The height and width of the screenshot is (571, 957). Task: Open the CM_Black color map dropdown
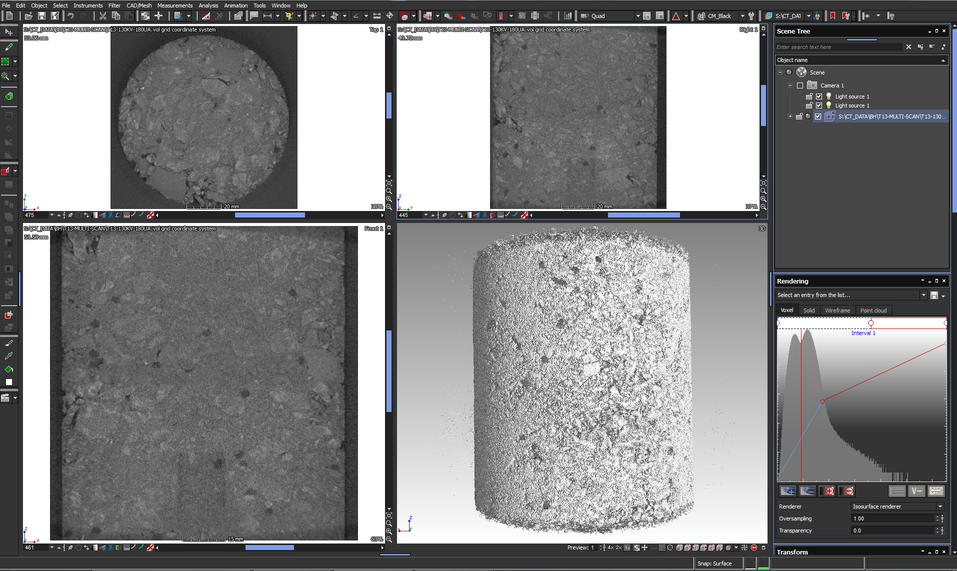click(742, 16)
